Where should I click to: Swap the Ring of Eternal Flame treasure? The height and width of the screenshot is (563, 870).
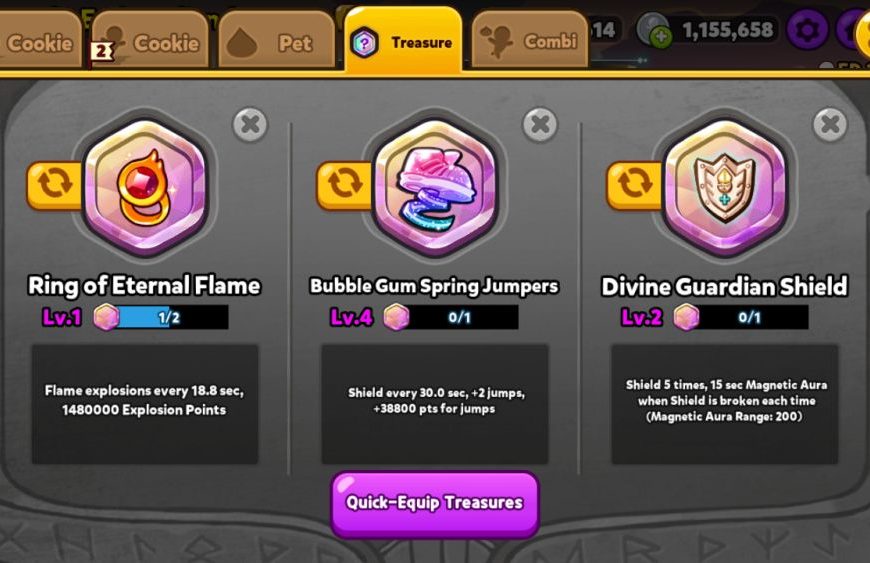54,185
